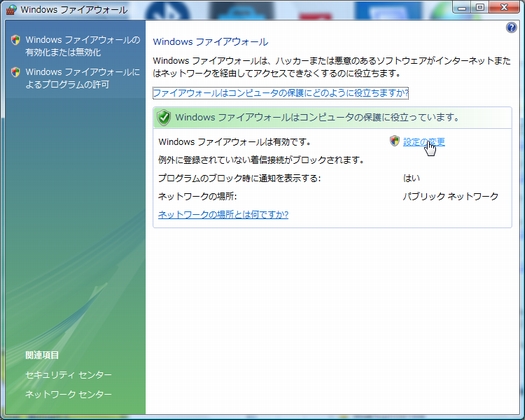Click the shield icon beside 設定の変更
The image size is (525, 420).
pyautogui.click(x=395, y=141)
